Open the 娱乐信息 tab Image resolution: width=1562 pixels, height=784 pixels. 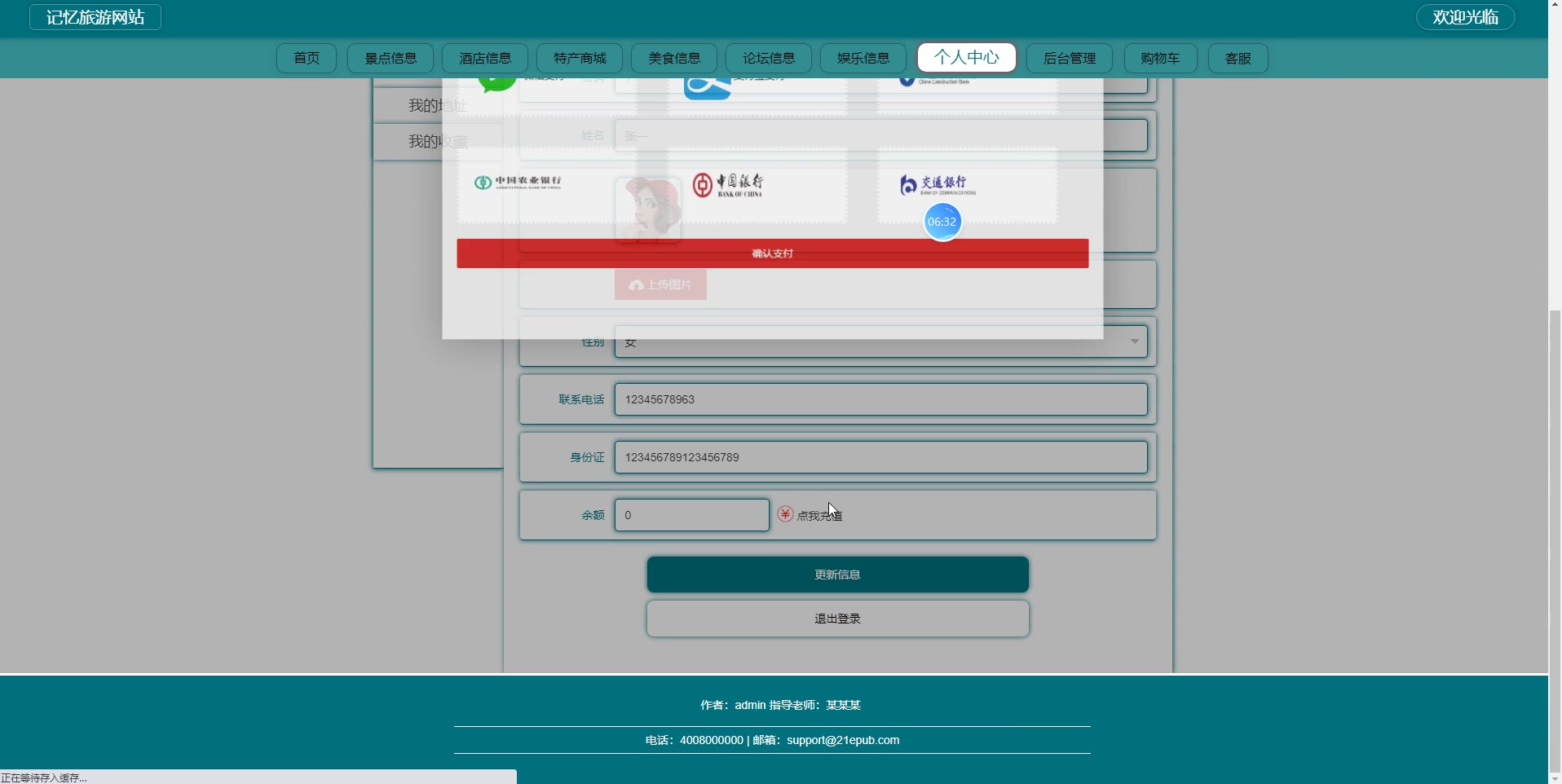pos(863,58)
